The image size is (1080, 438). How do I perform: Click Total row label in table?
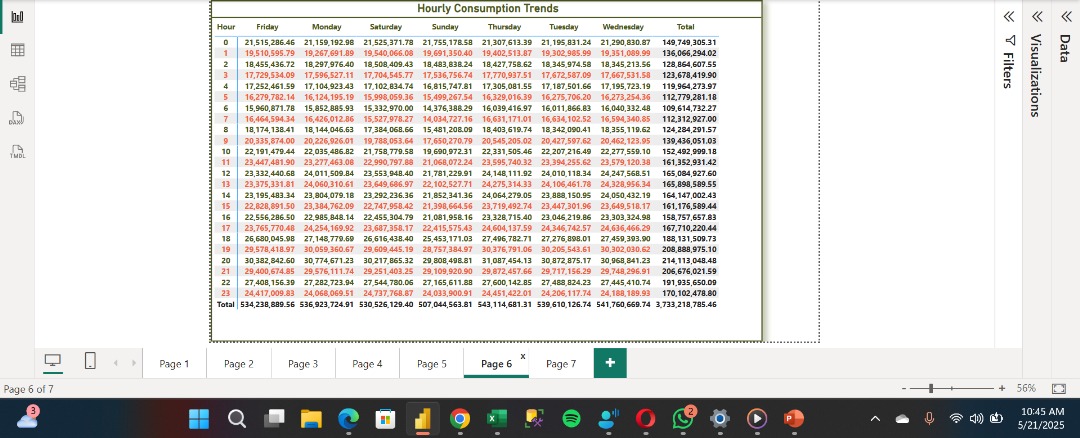point(226,304)
